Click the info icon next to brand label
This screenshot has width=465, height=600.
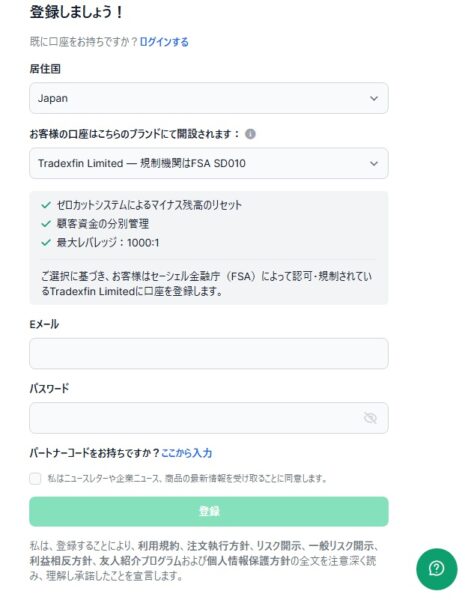(250, 134)
